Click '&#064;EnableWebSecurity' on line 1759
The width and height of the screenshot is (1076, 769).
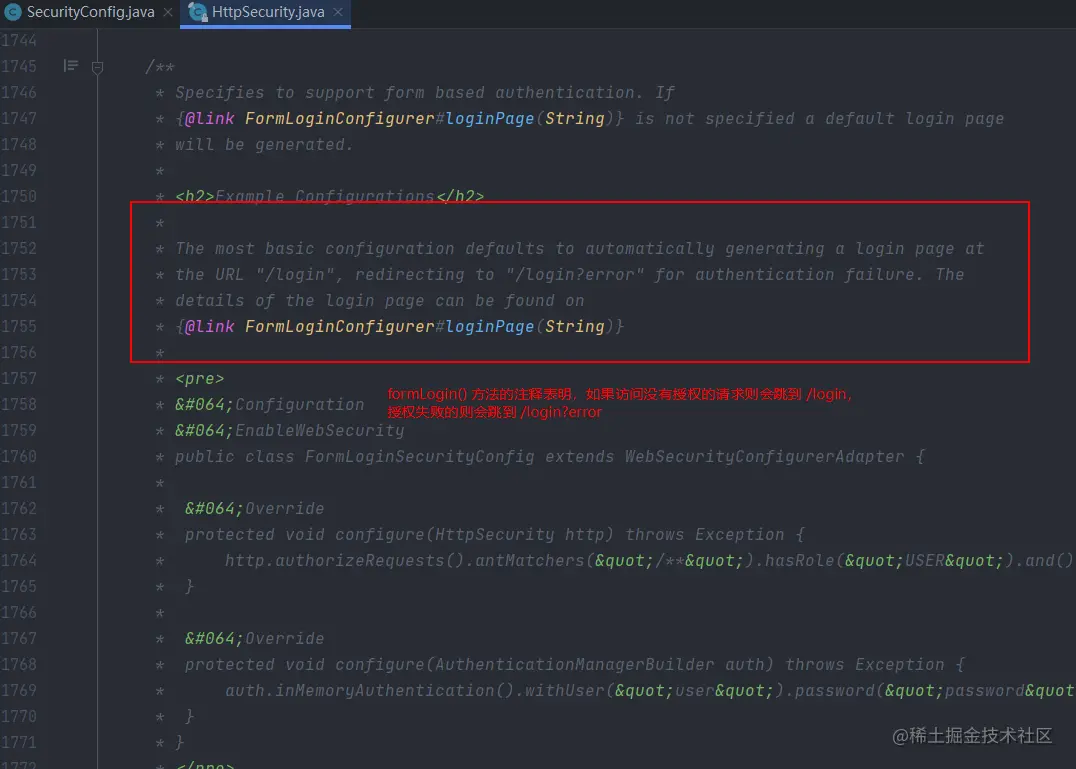click(x=290, y=431)
